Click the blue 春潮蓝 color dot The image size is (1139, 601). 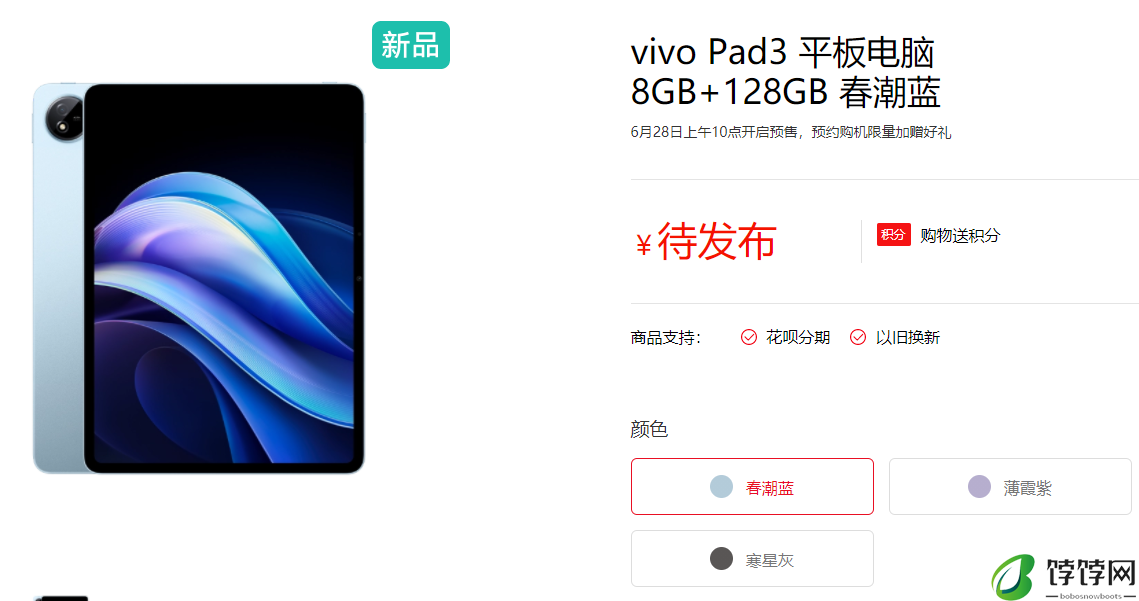(721, 486)
